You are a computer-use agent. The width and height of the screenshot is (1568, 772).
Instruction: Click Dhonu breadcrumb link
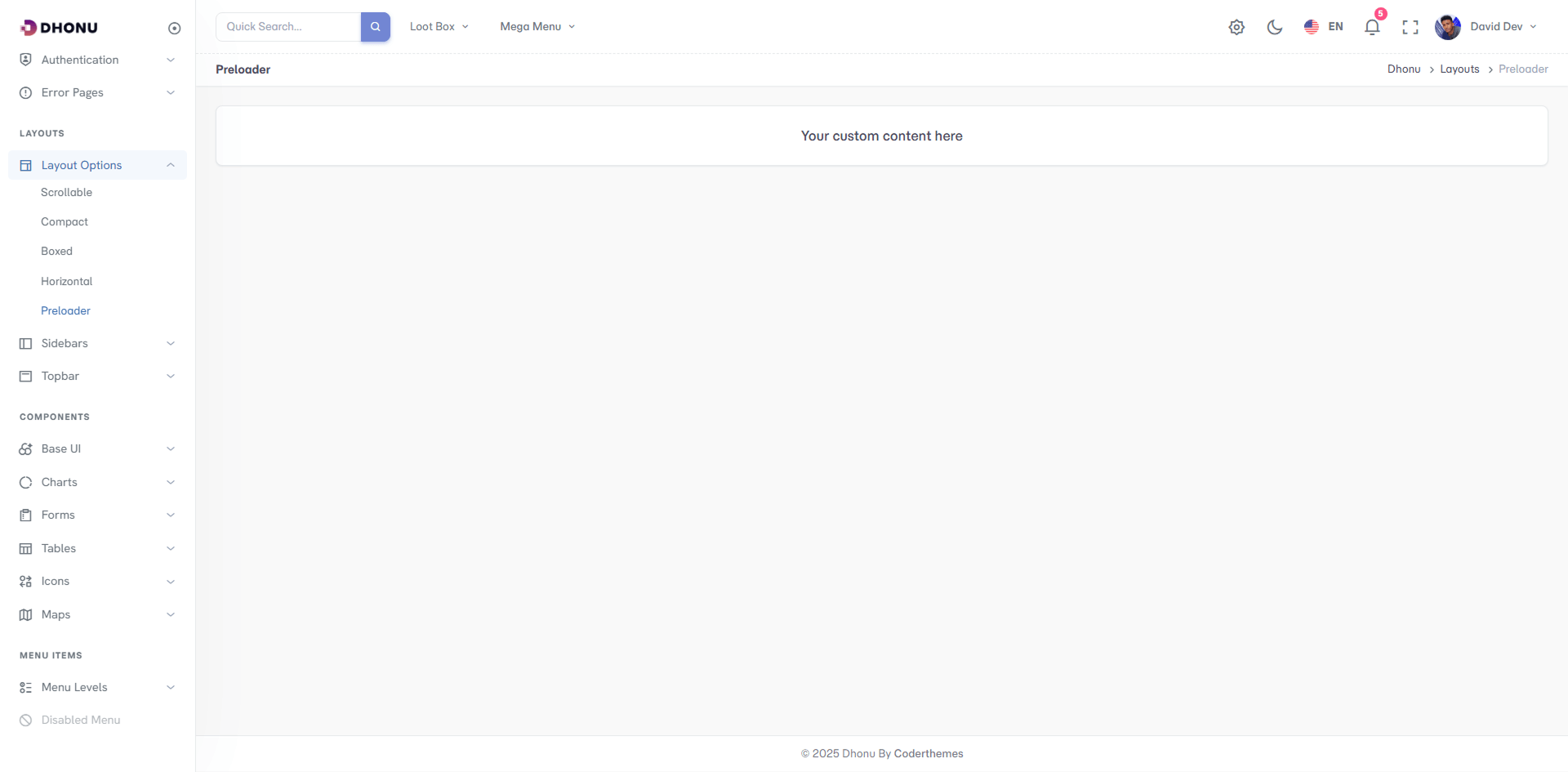coord(1403,69)
